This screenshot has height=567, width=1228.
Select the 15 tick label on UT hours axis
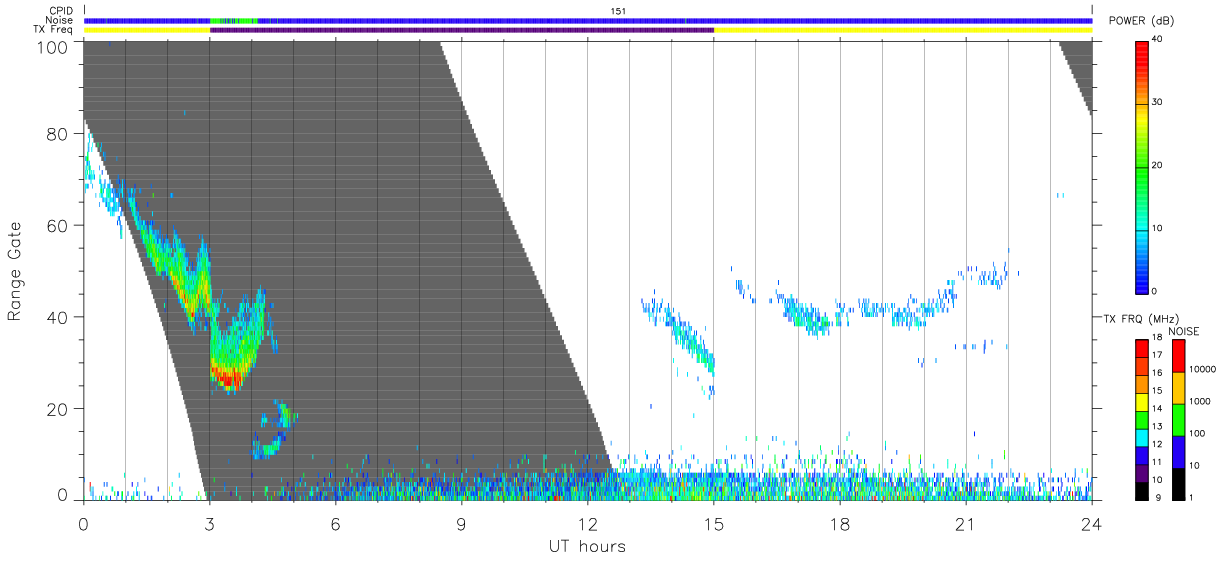pos(713,524)
